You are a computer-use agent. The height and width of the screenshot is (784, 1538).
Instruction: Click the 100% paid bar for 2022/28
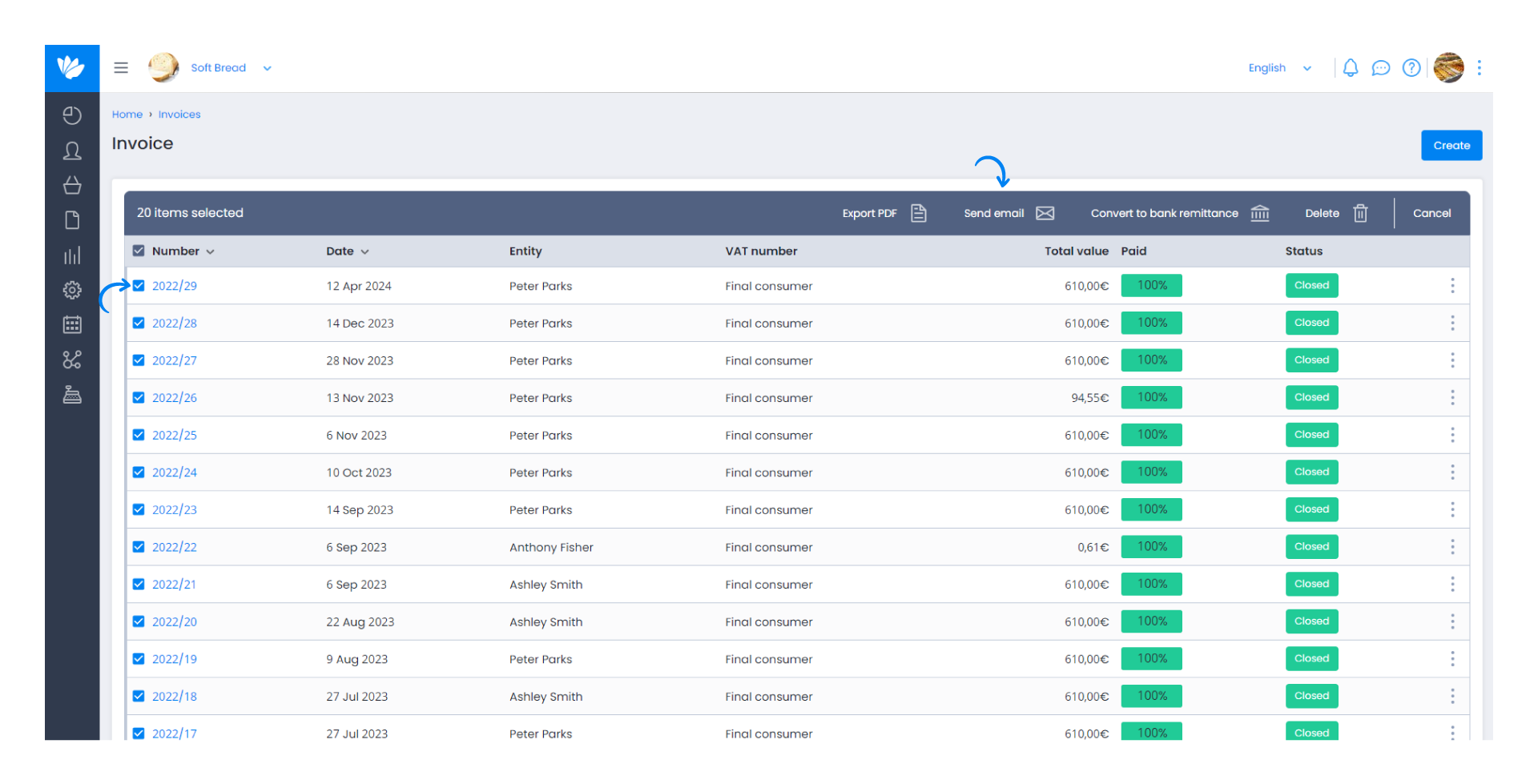1152,323
